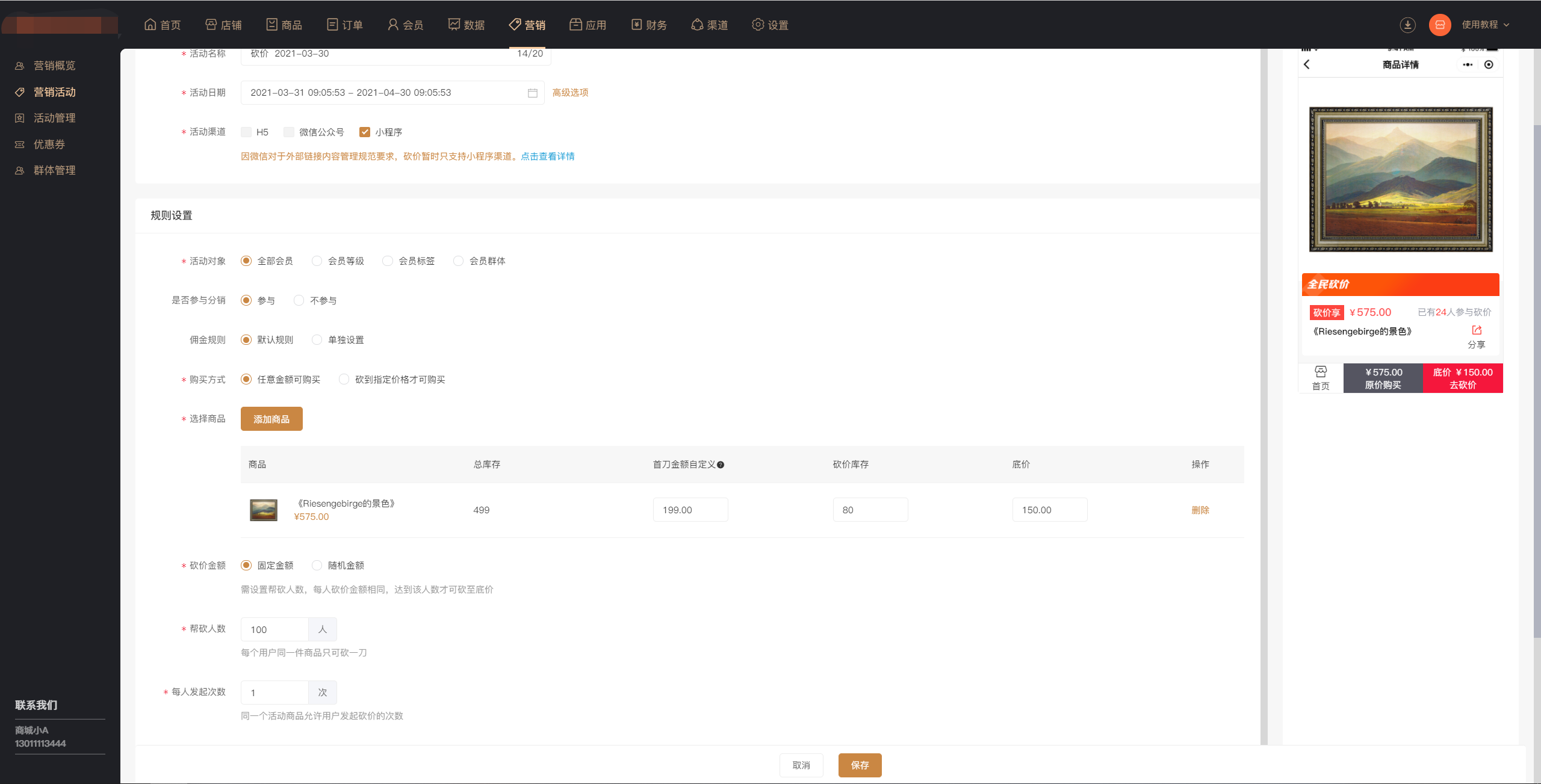Viewport: 1541px width, 784px height.
Task: Open 活动管理 in the sidebar
Action: 54,118
